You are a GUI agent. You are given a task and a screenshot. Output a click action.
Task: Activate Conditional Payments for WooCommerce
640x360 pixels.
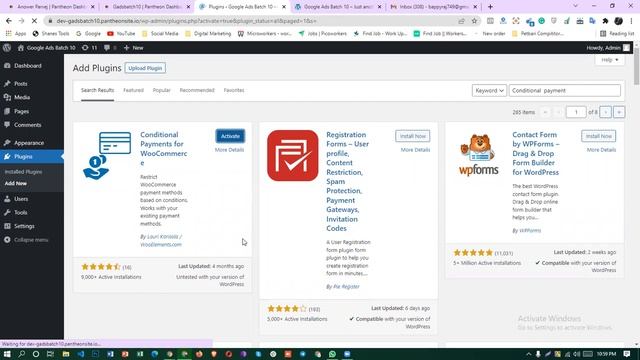click(230, 136)
